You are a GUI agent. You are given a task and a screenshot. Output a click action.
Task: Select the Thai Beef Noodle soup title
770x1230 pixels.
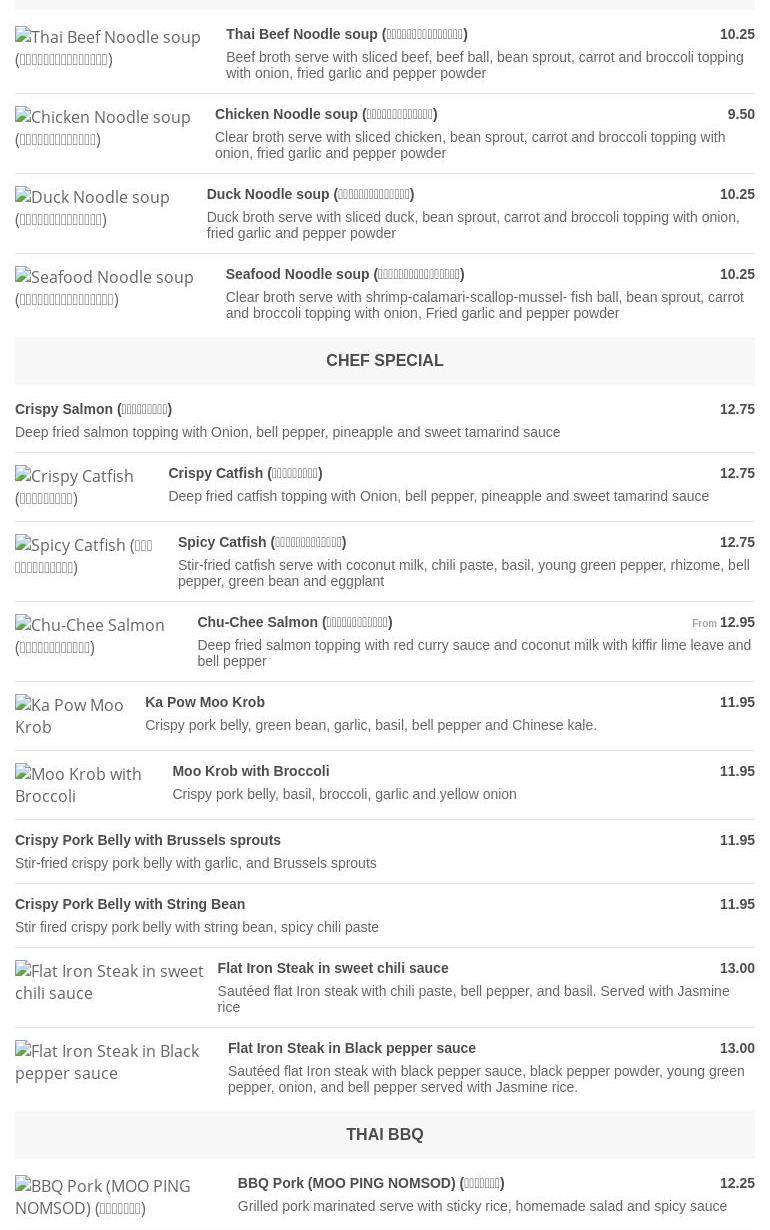click(x=346, y=34)
